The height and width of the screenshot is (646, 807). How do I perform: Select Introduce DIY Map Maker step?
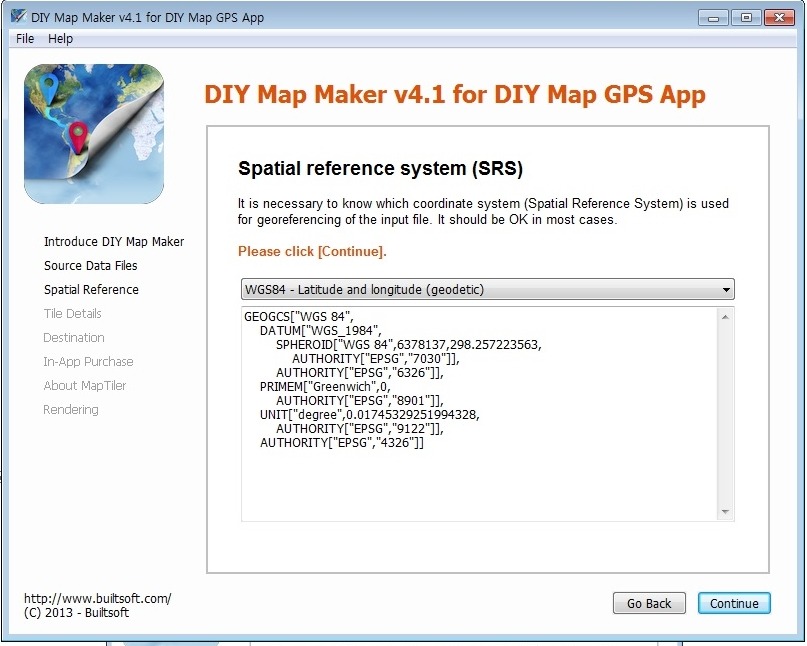pos(114,241)
